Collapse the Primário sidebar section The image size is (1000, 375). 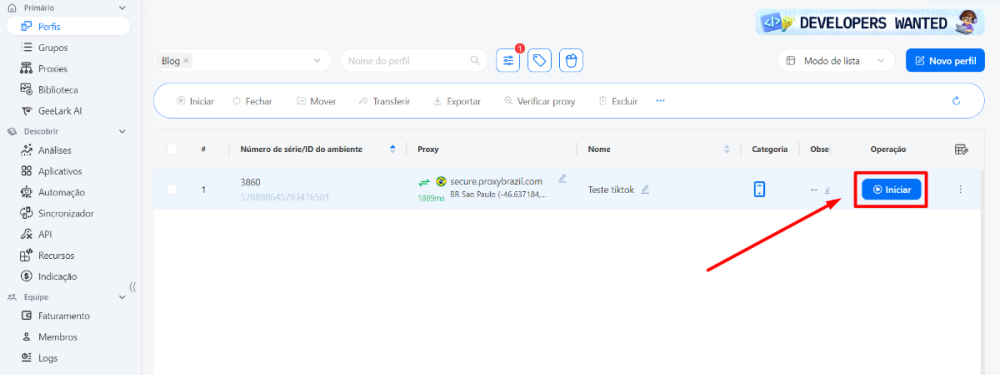coord(122,8)
